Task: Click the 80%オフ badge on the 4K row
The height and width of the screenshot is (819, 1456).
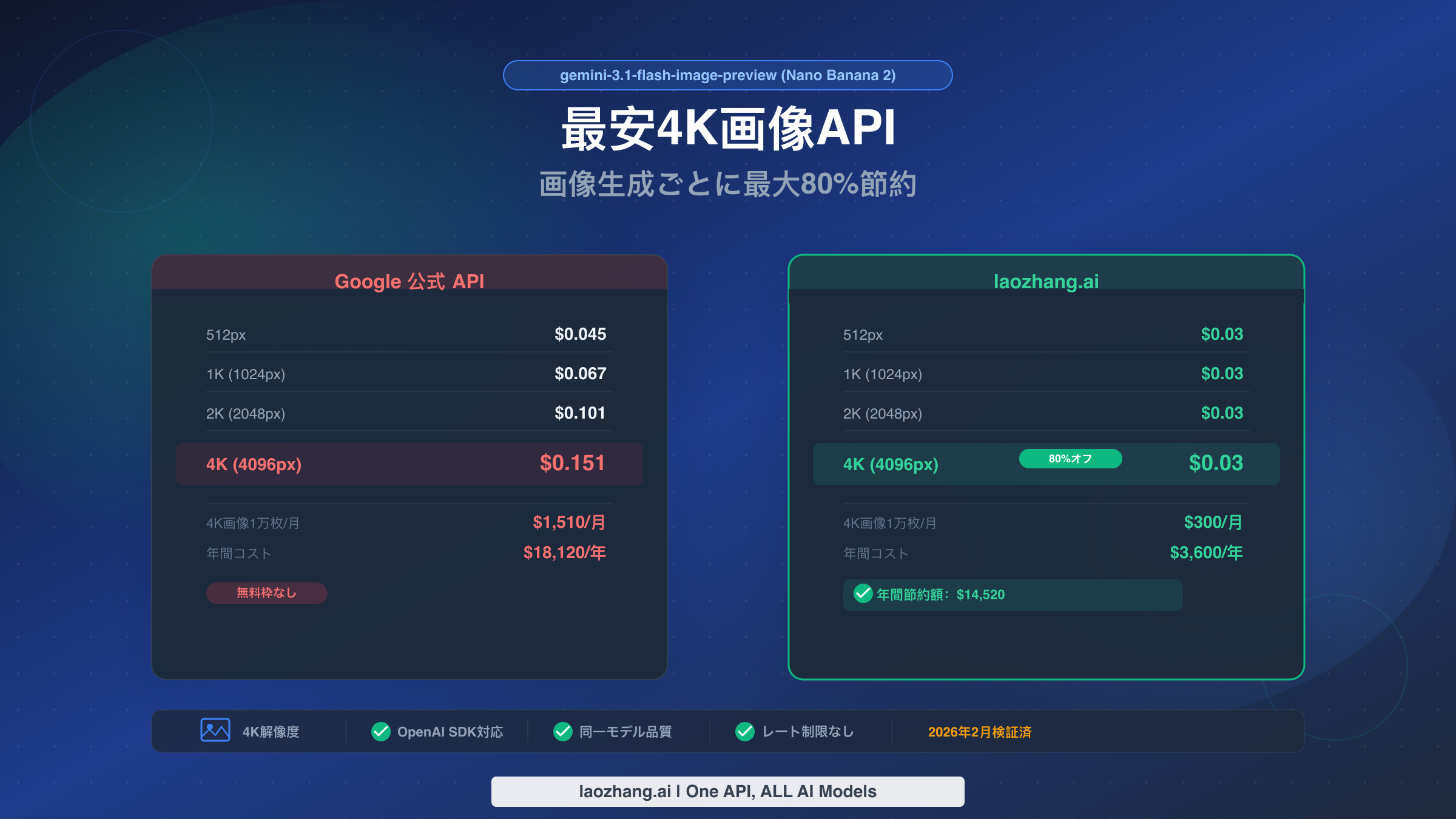Action: pyautogui.click(x=1070, y=459)
